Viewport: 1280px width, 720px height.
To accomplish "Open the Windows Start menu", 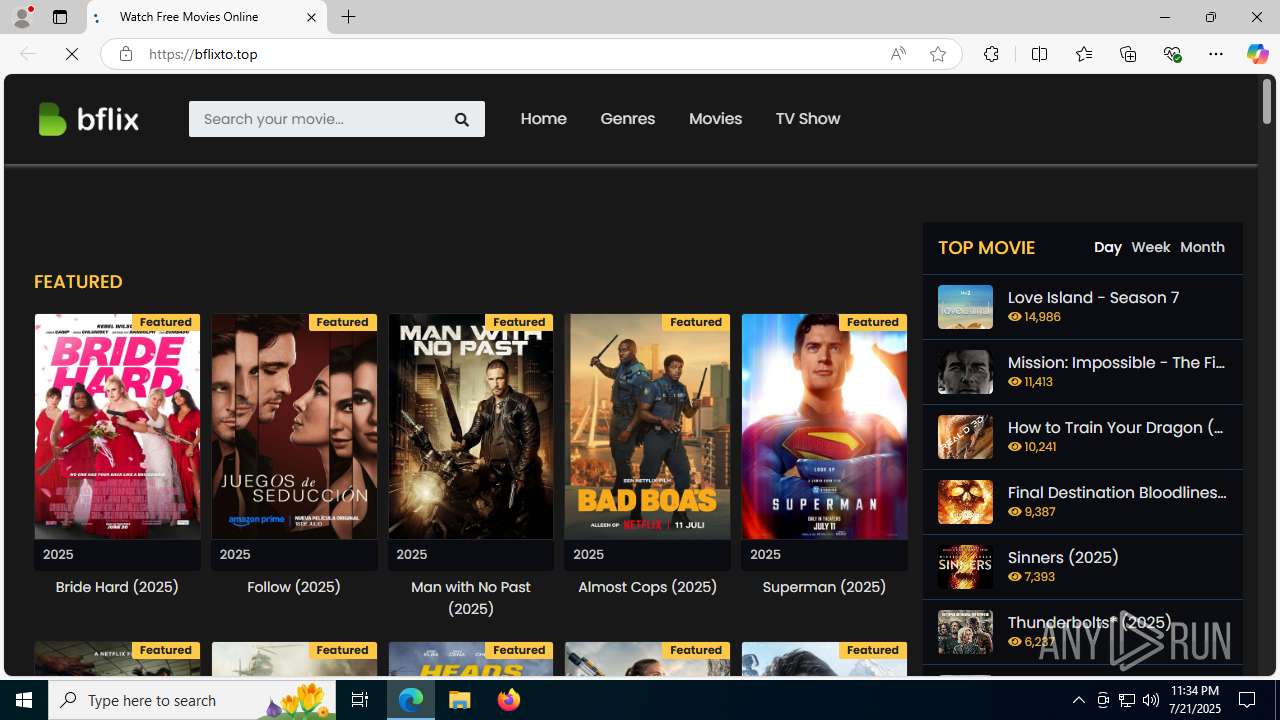I will tap(24, 700).
